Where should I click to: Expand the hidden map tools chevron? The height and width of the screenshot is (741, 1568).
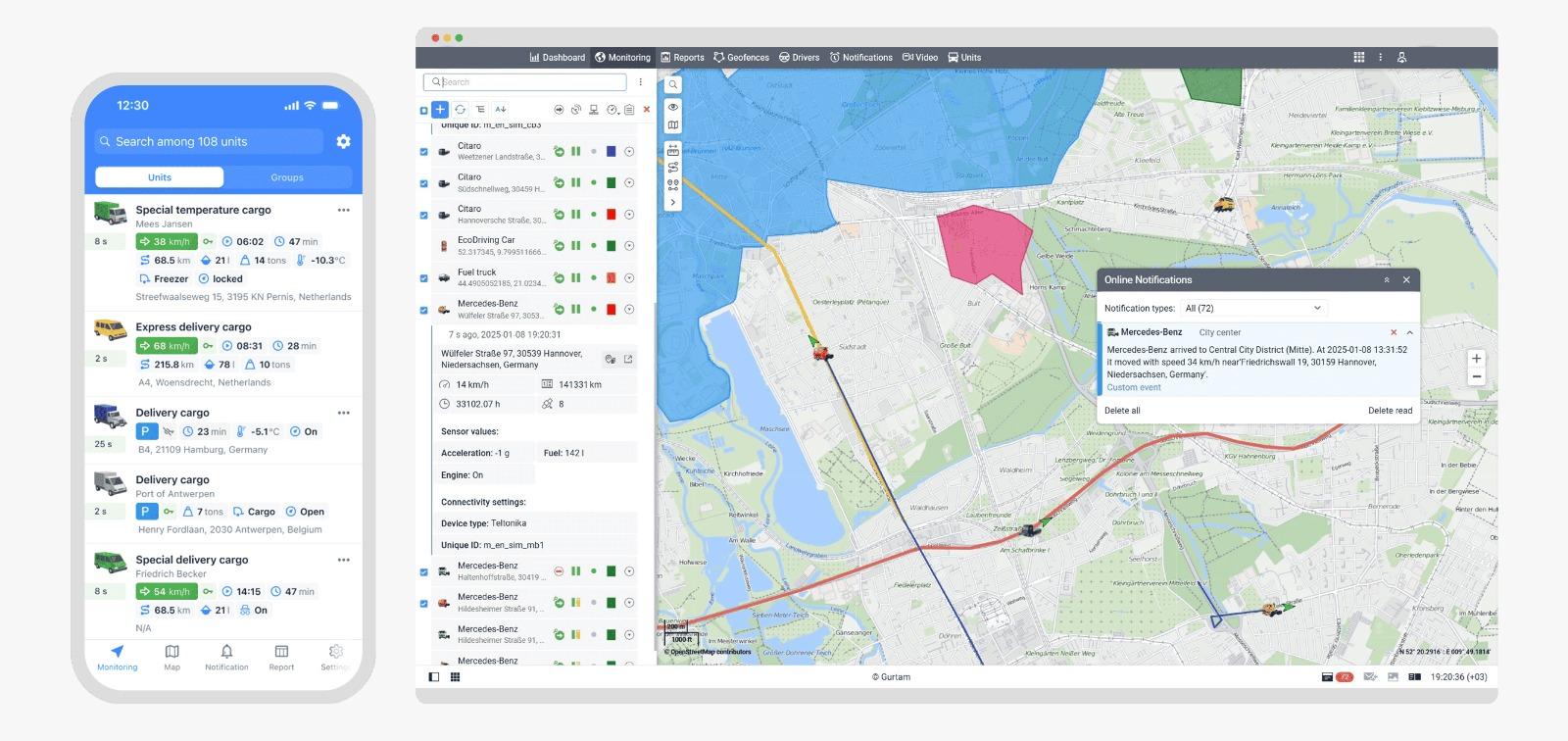[673, 202]
